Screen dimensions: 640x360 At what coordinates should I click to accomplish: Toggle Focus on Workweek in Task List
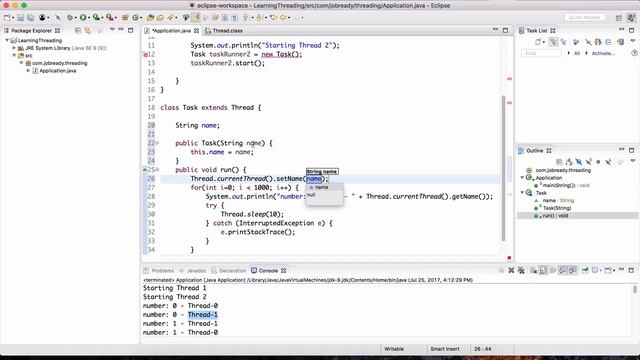pyautogui.click(x=576, y=42)
